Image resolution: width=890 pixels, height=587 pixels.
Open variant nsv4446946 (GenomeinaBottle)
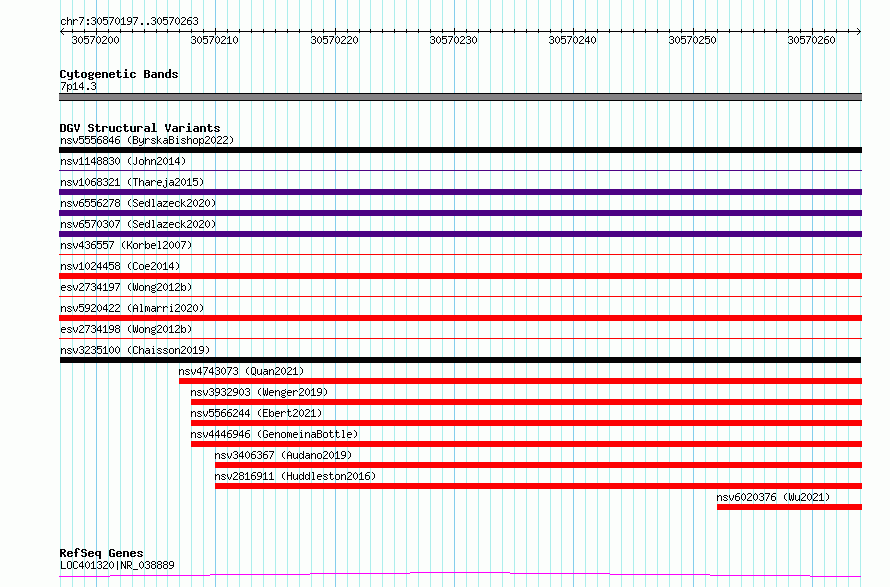(x=275, y=434)
